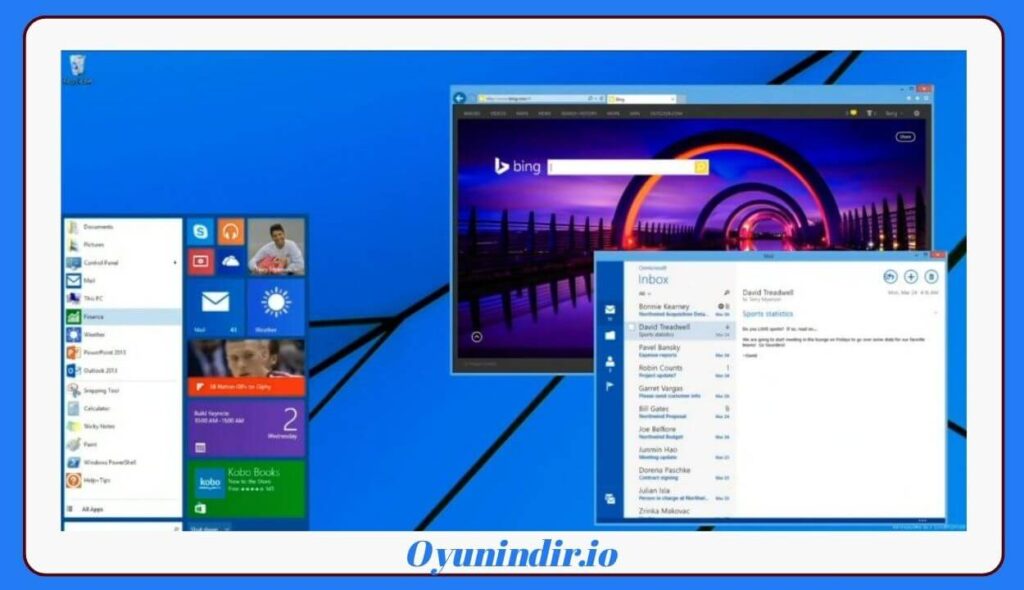The width and height of the screenshot is (1024, 590).
Task: Open PowerPoint 2013 from the Start menu
Action: point(123,352)
